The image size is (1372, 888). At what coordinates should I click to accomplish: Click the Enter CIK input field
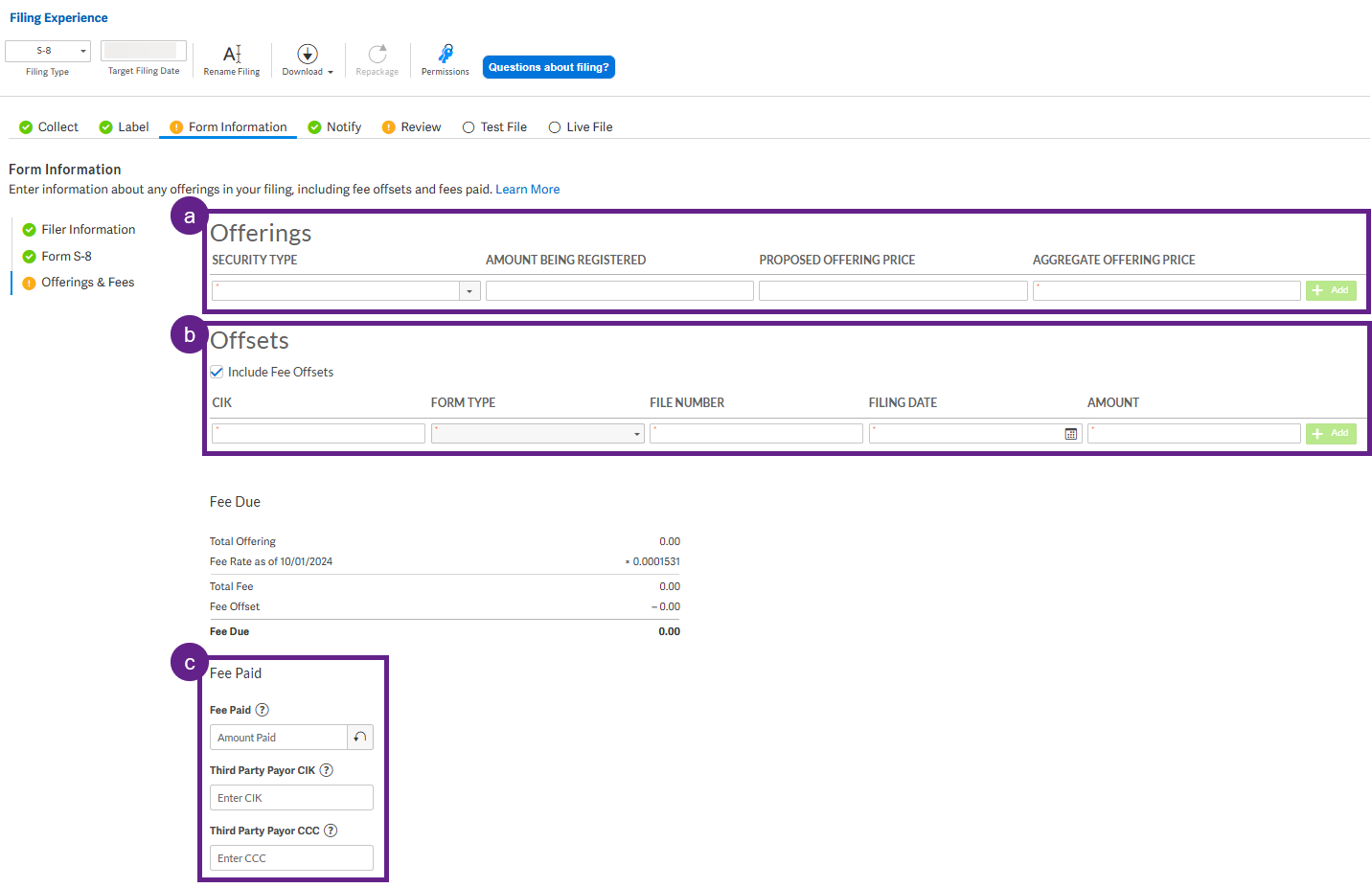[291, 798]
